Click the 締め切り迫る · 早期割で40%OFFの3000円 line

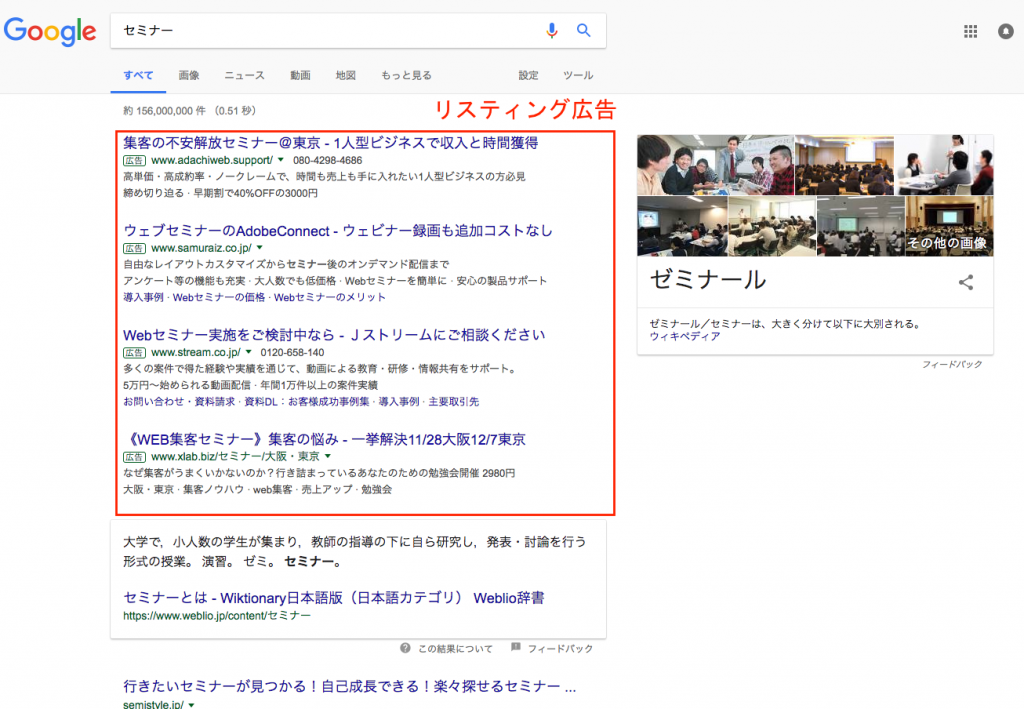click(221, 193)
